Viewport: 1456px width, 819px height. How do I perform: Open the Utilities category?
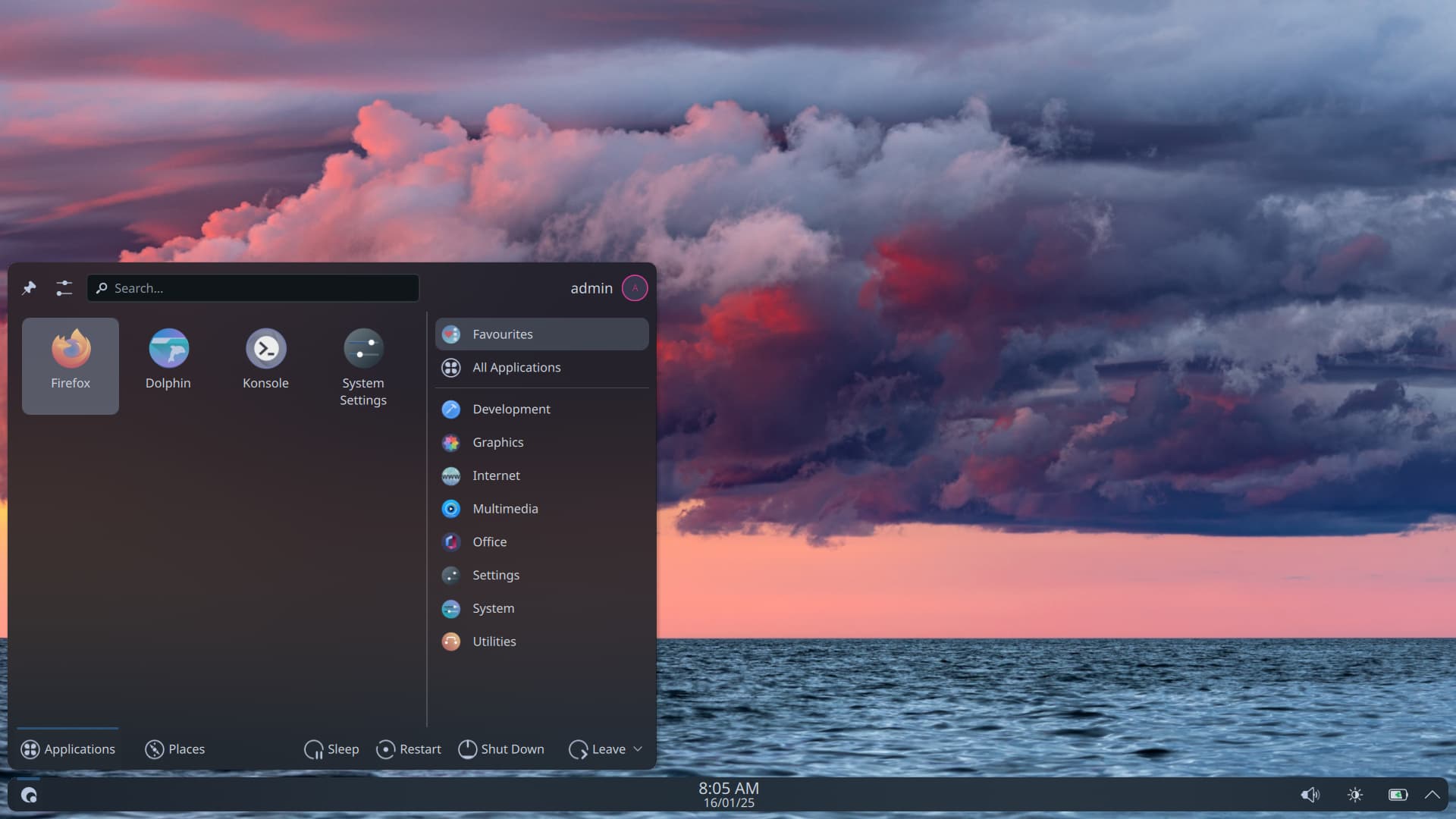(x=541, y=642)
